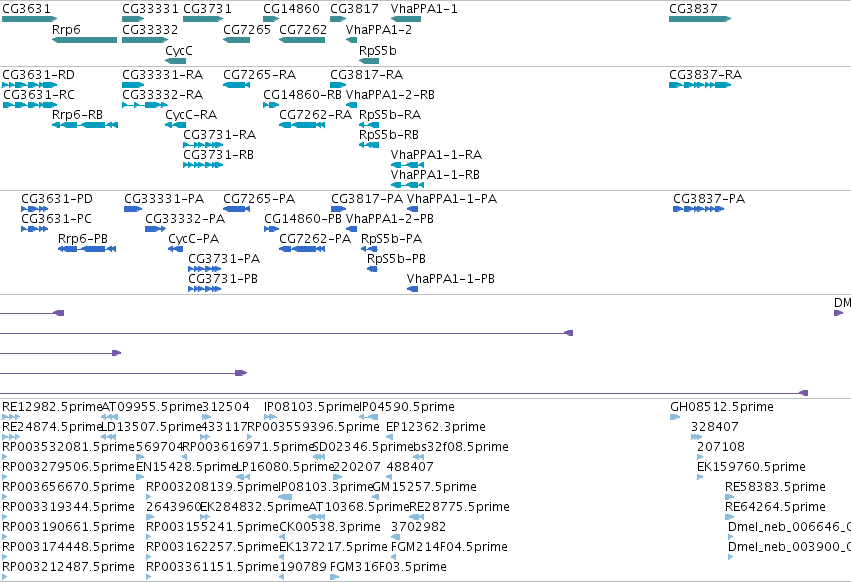Viewport: 851px width, 582px height.
Task: Select the VhaPPA1-2-RB transcript label
Action: tap(390, 94)
